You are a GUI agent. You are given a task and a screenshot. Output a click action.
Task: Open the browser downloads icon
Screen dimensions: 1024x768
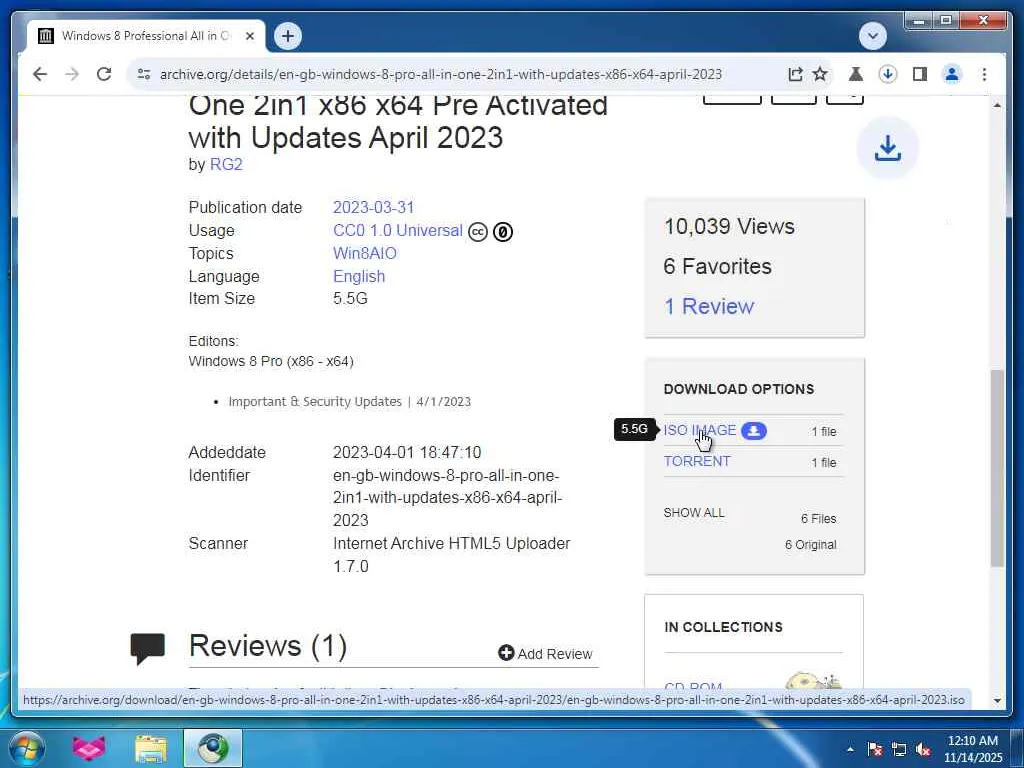click(888, 74)
